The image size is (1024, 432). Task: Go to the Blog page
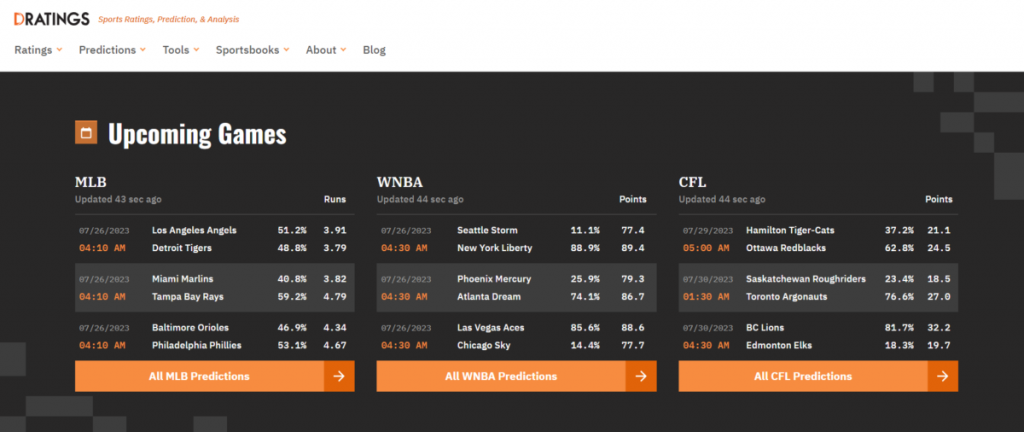[x=374, y=50]
